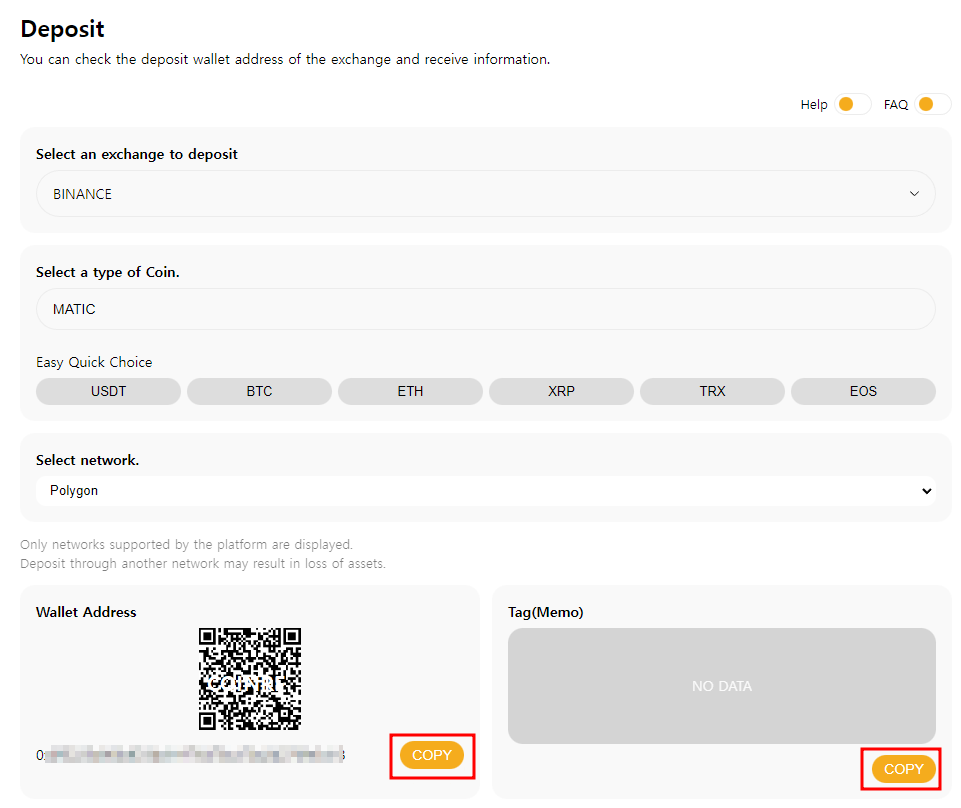Select BTC quick choice
The width and height of the screenshot is (961, 808).
click(x=259, y=391)
